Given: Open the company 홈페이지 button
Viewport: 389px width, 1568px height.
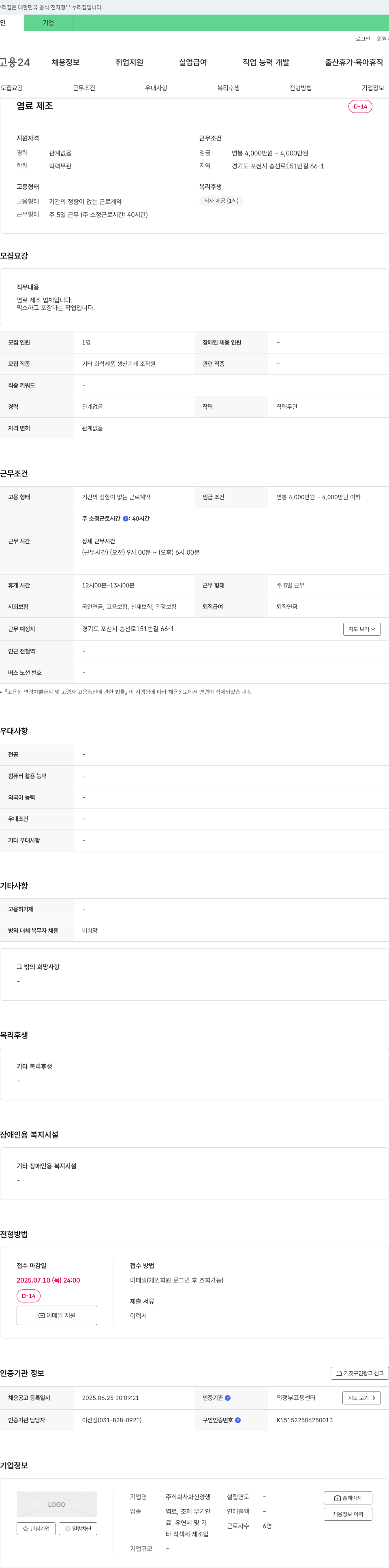Looking at the screenshot, I should point(348,1498).
